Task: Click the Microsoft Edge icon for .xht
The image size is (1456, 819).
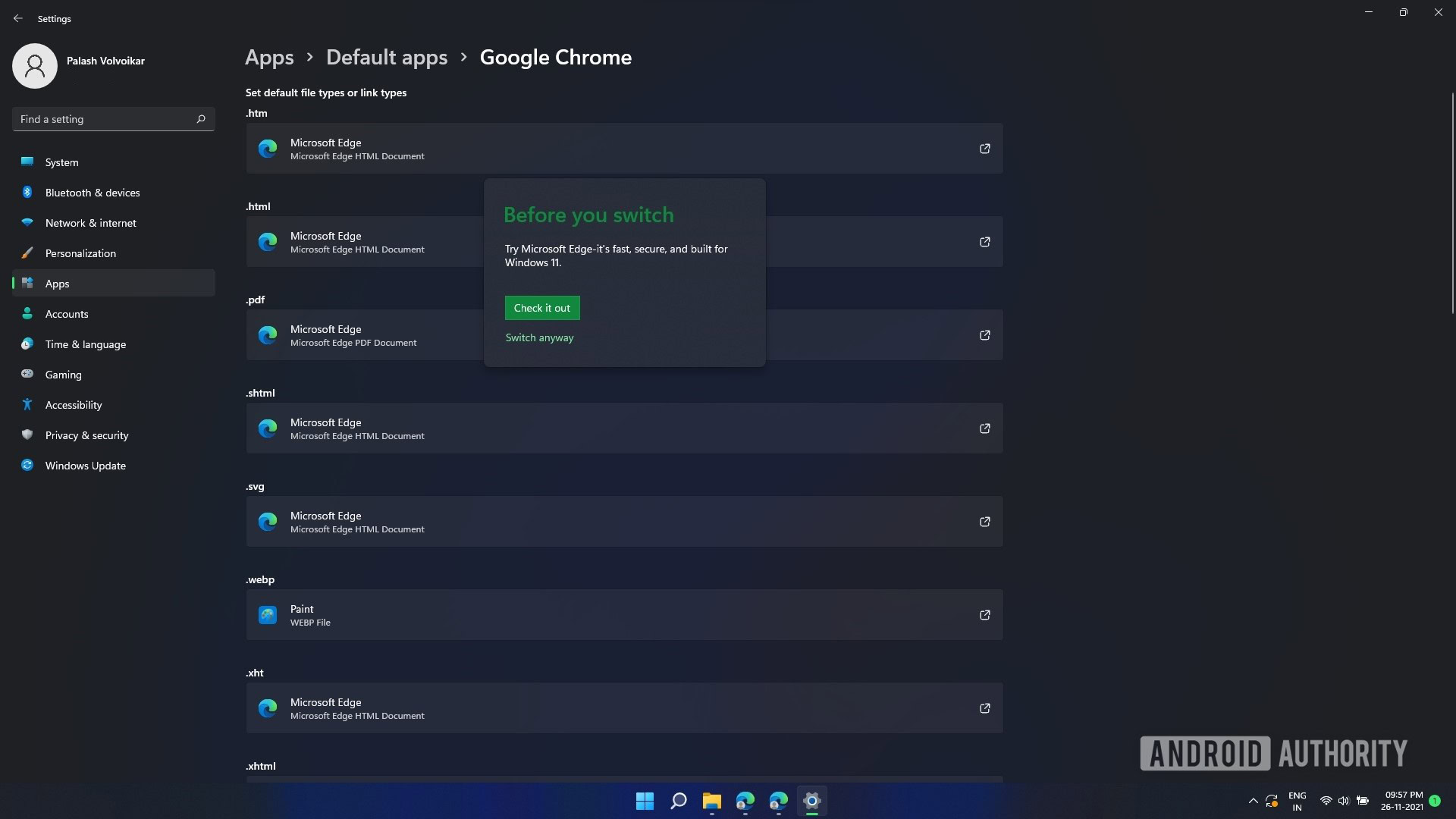Action: point(267,707)
